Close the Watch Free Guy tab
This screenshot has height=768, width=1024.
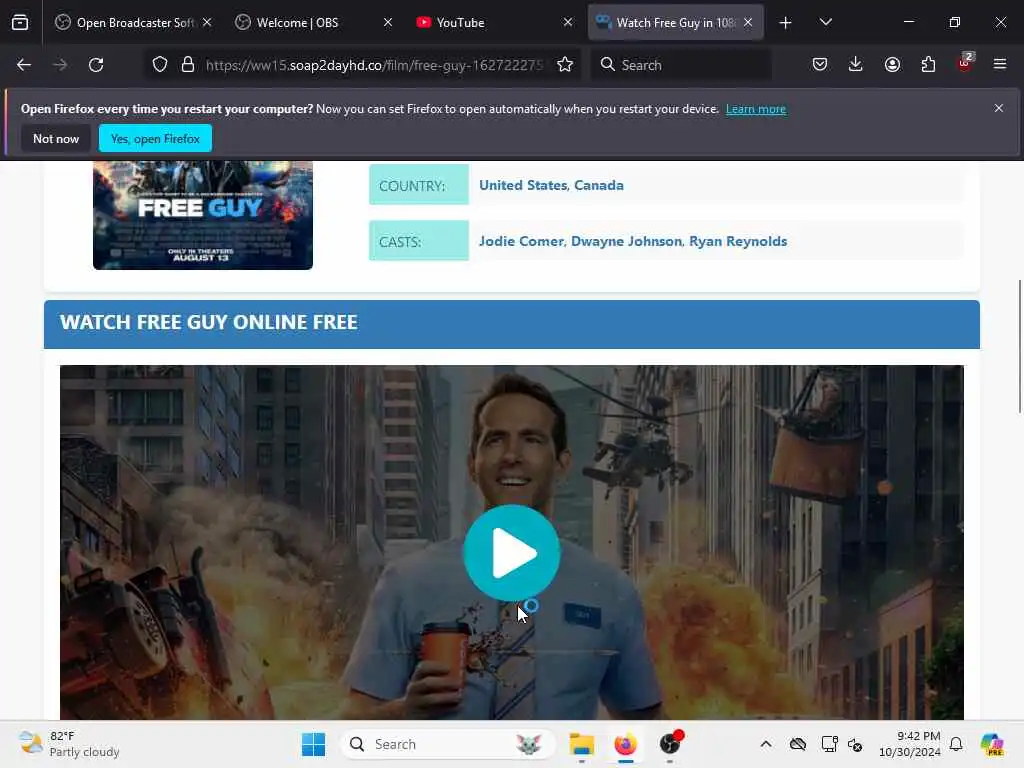pos(748,22)
